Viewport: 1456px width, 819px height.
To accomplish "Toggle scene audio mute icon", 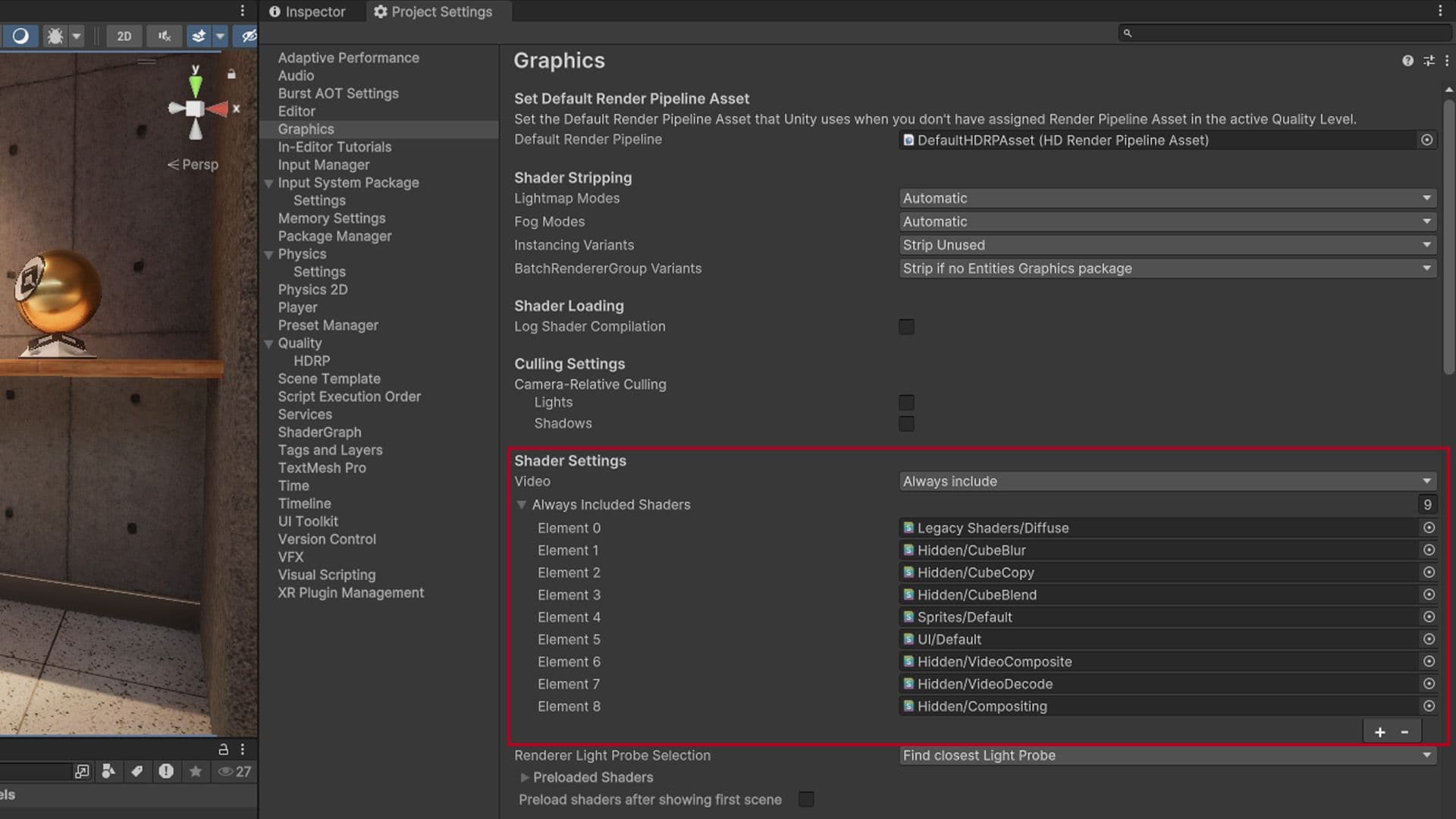I will pyautogui.click(x=164, y=36).
